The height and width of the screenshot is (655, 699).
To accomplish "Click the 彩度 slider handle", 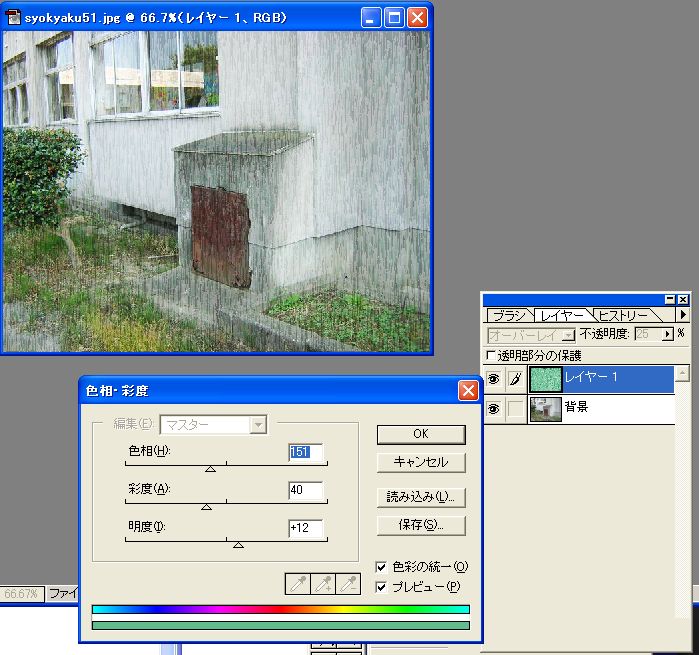I will 206,507.
